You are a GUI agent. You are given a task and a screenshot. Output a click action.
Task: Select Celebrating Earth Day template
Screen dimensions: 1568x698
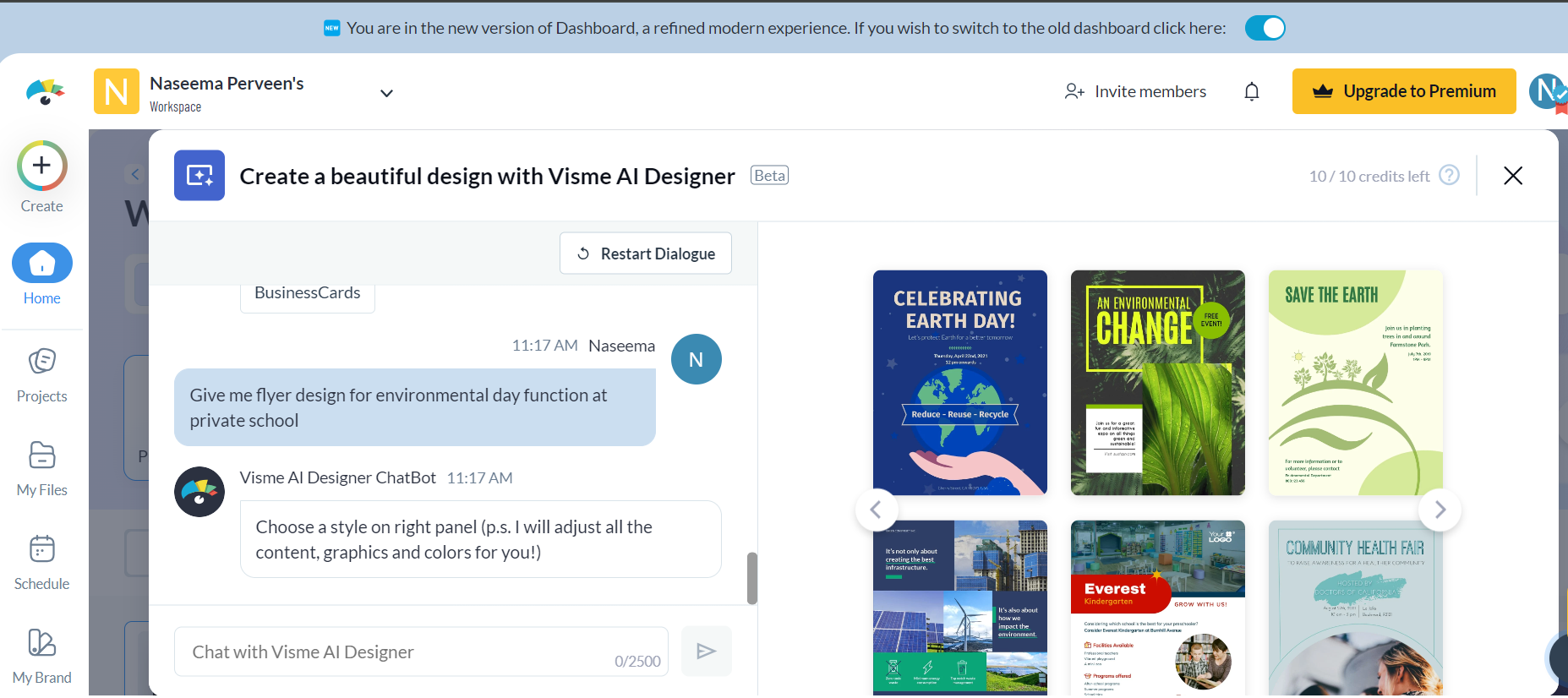(960, 383)
